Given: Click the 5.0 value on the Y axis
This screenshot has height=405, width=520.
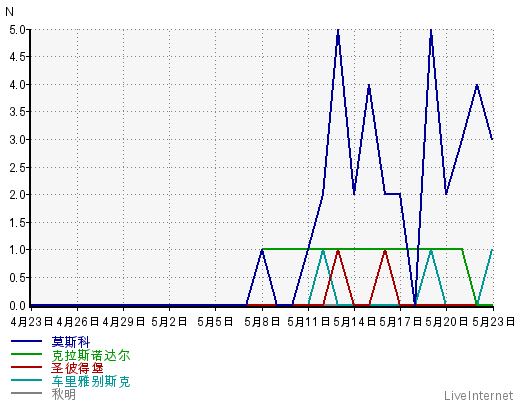Looking at the screenshot, I should [17, 30].
